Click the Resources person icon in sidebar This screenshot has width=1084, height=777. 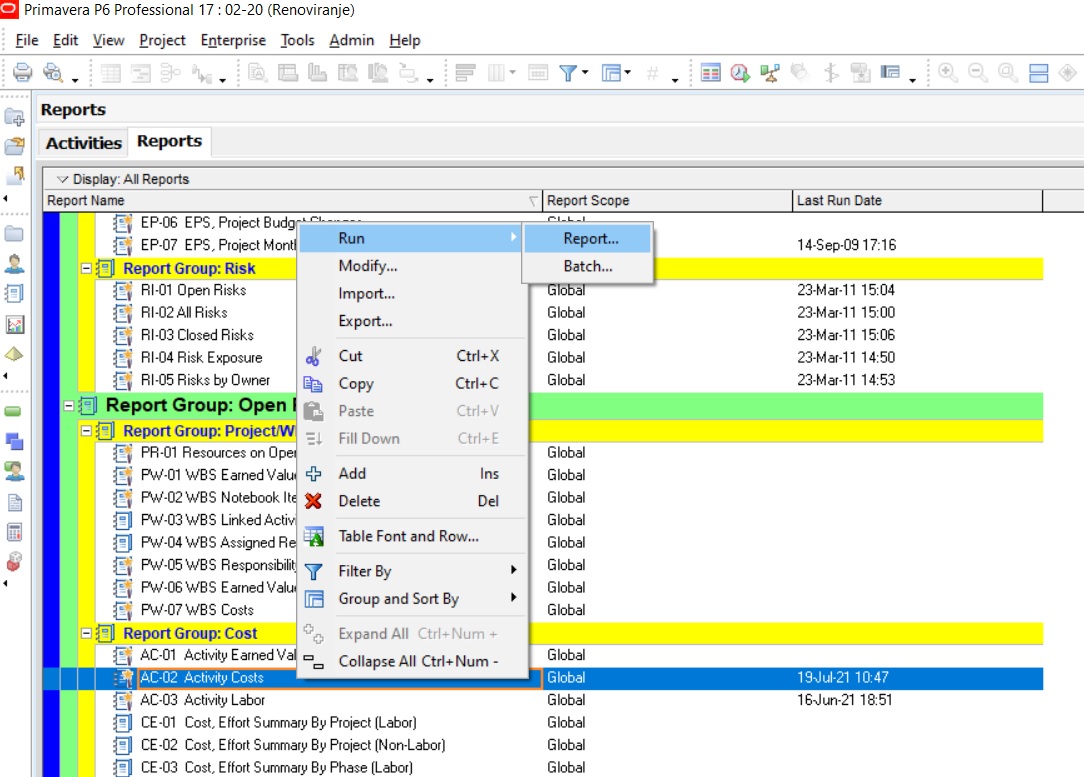14,263
